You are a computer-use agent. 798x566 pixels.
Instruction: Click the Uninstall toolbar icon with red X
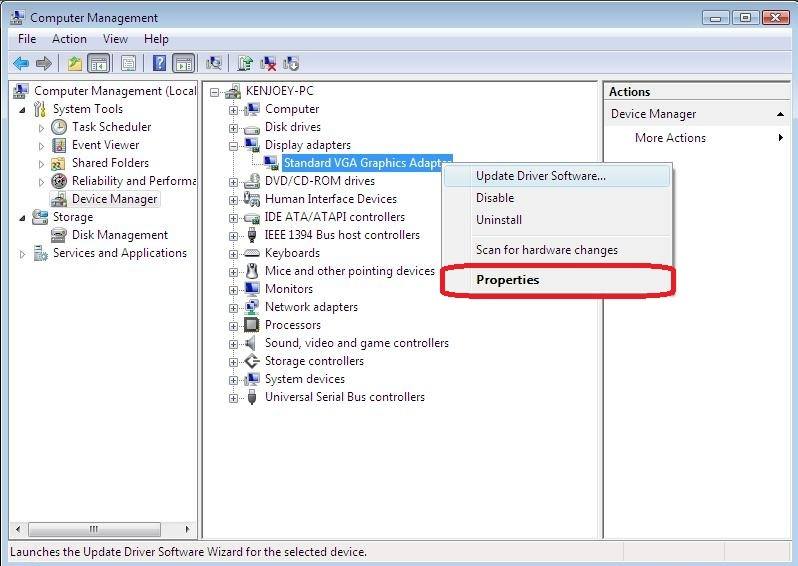click(268, 63)
